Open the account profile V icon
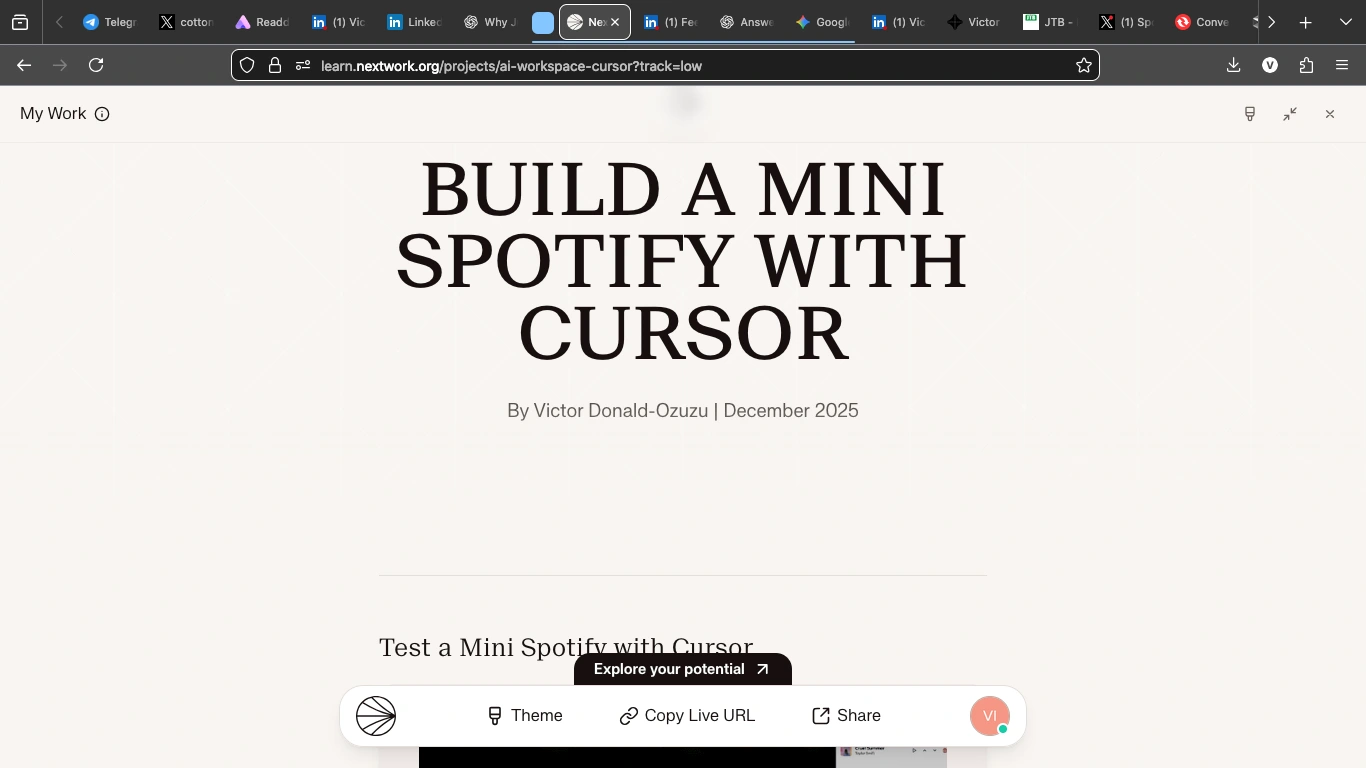The image size is (1366, 768). point(1270,65)
